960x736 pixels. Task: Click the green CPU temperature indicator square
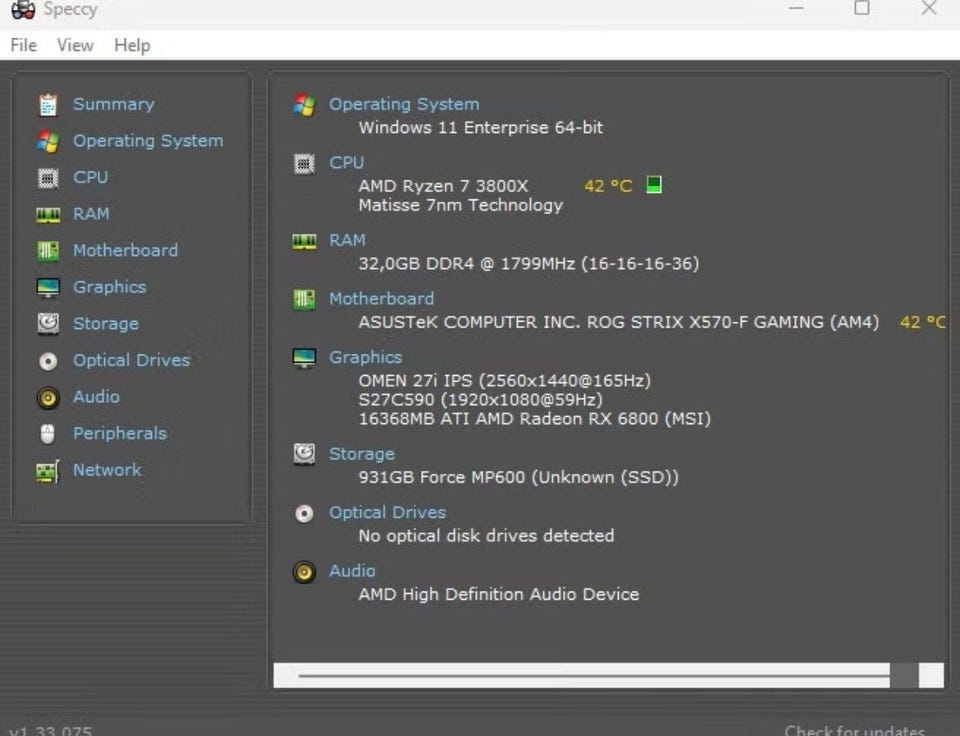(654, 184)
